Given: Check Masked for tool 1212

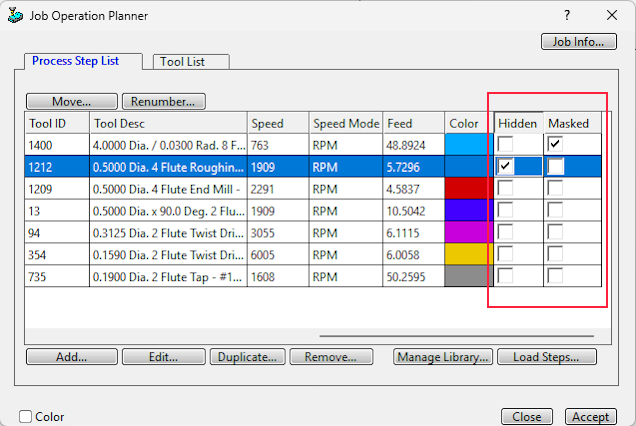Looking at the screenshot, I should pyautogui.click(x=555, y=166).
